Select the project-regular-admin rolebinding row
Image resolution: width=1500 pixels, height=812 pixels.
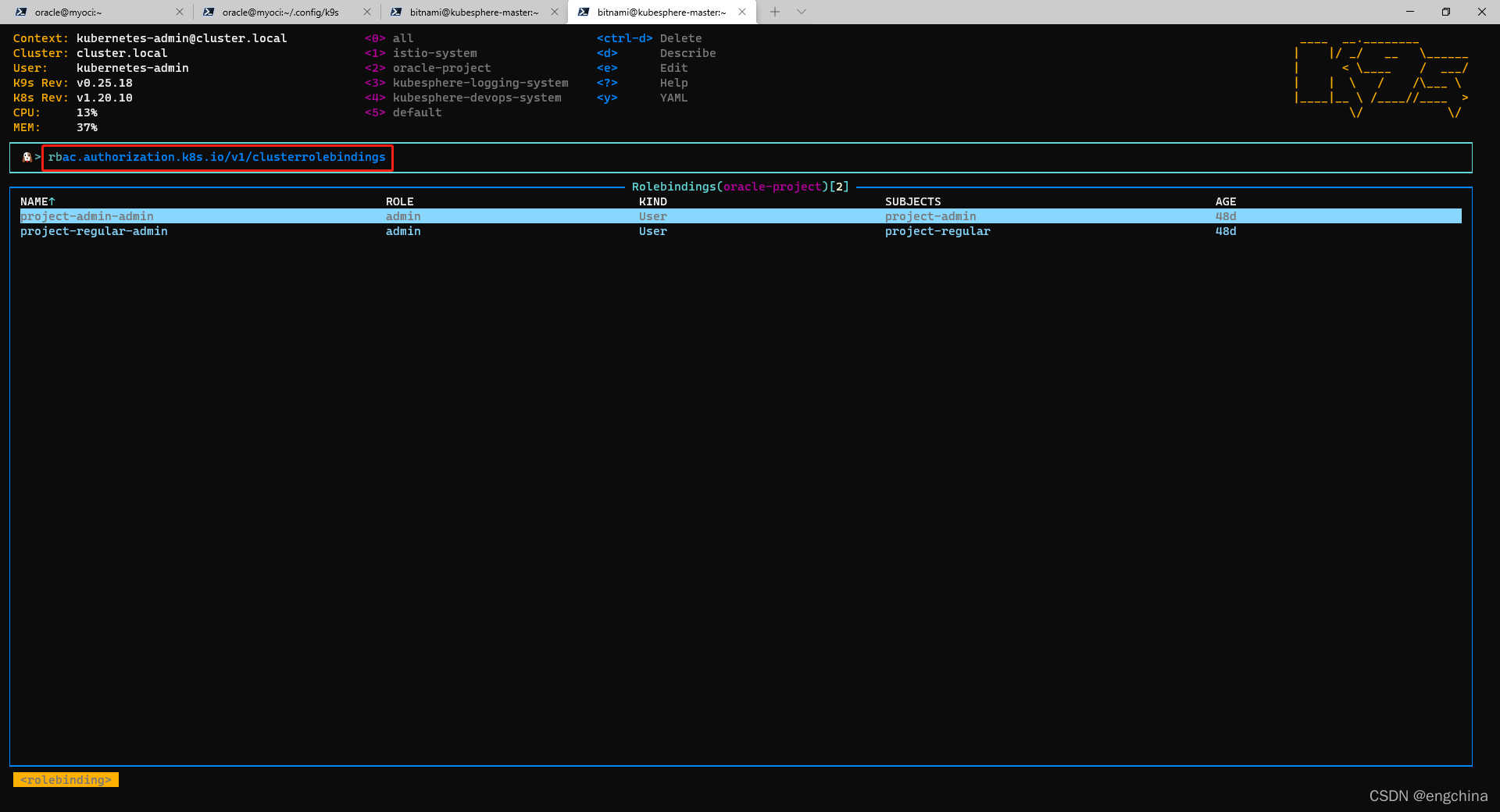(x=741, y=231)
